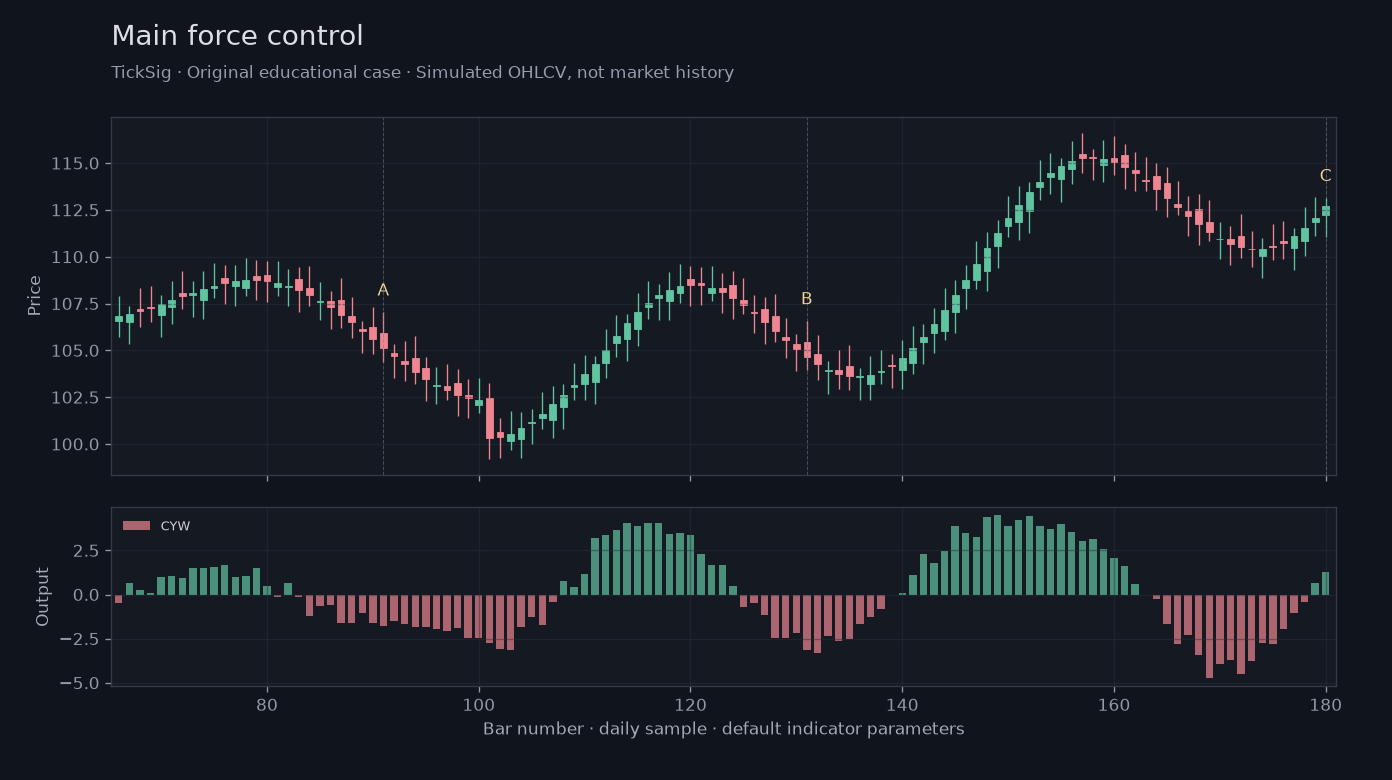Click price axis tick 102.5

pyautogui.click(x=75, y=398)
